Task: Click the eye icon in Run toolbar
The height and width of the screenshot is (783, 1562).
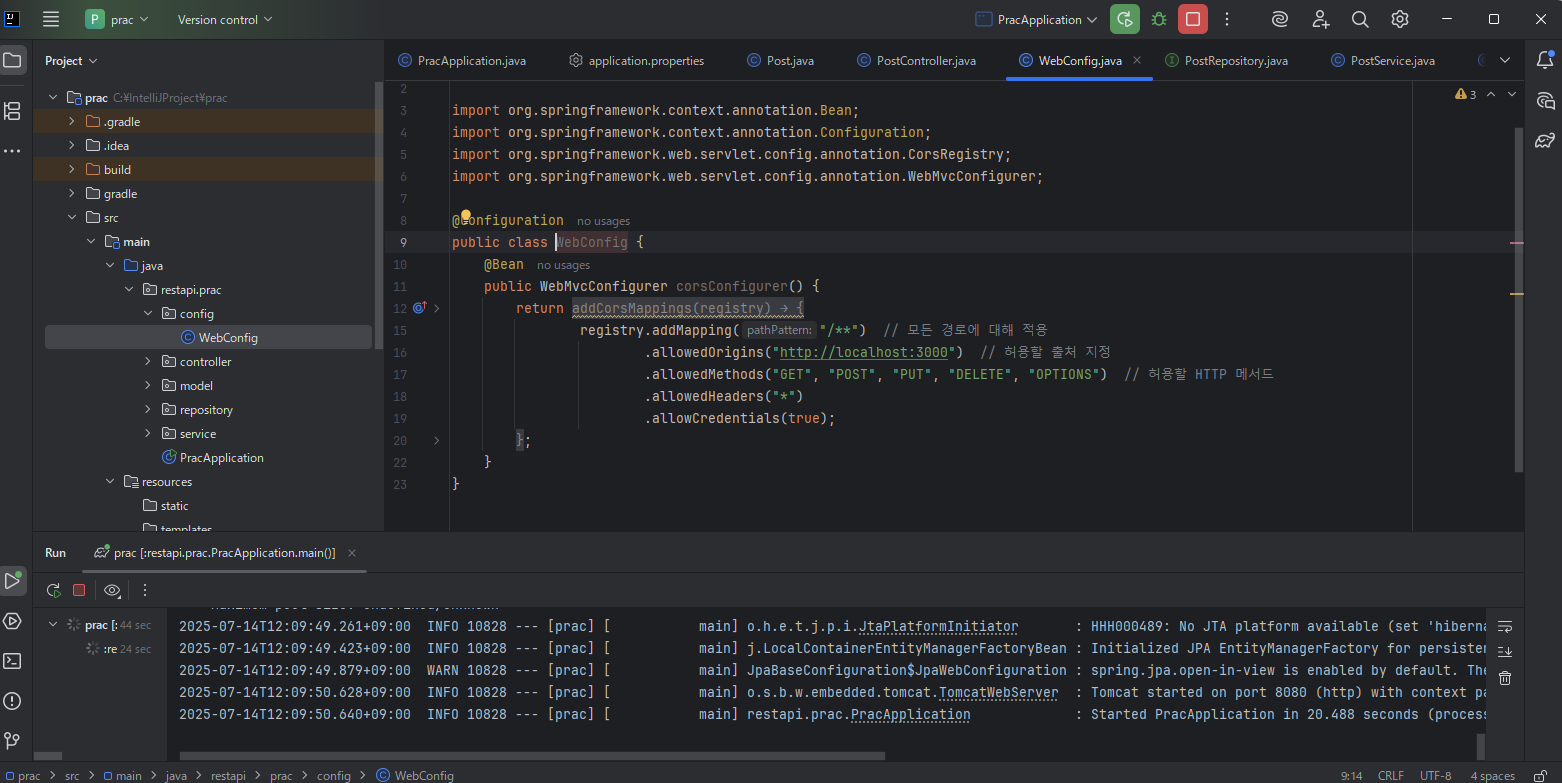Action: coord(112,590)
